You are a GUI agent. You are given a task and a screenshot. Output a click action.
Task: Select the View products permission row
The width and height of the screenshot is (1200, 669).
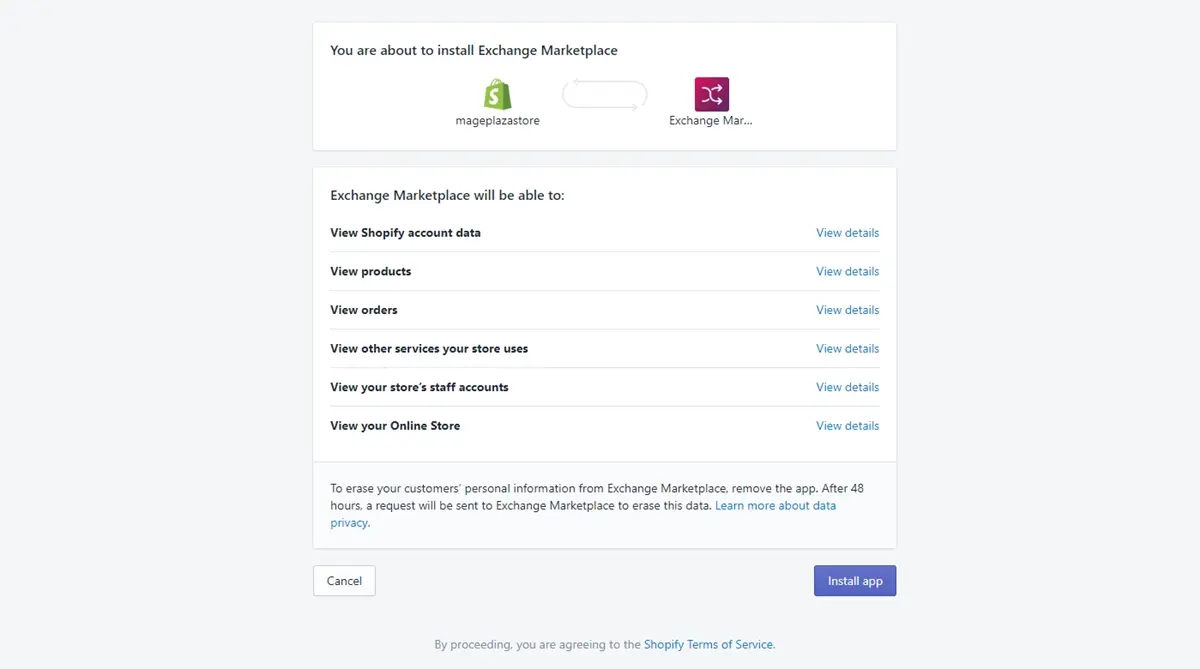370,271
